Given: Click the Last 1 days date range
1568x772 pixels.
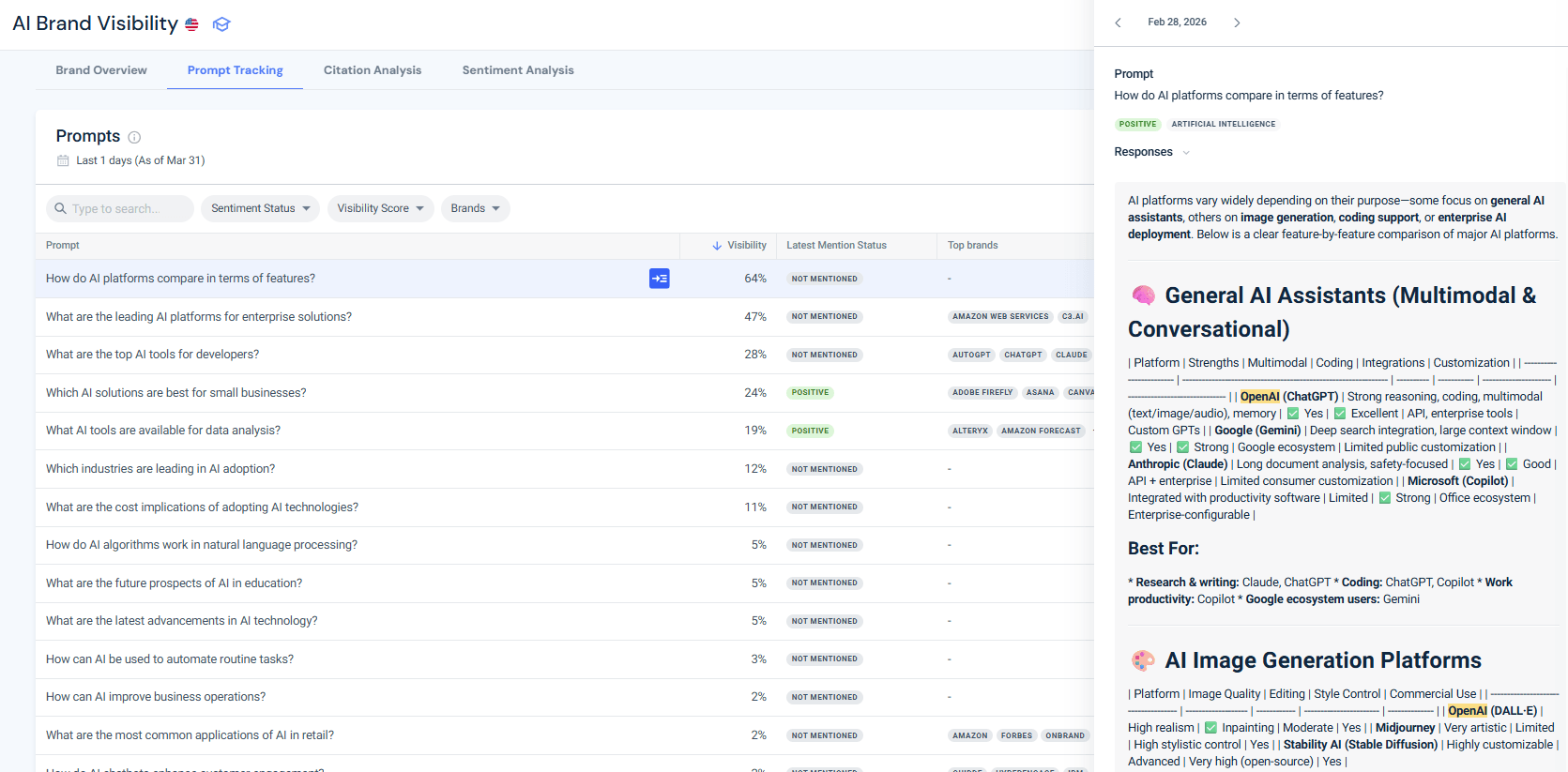Looking at the screenshot, I should click(x=140, y=161).
